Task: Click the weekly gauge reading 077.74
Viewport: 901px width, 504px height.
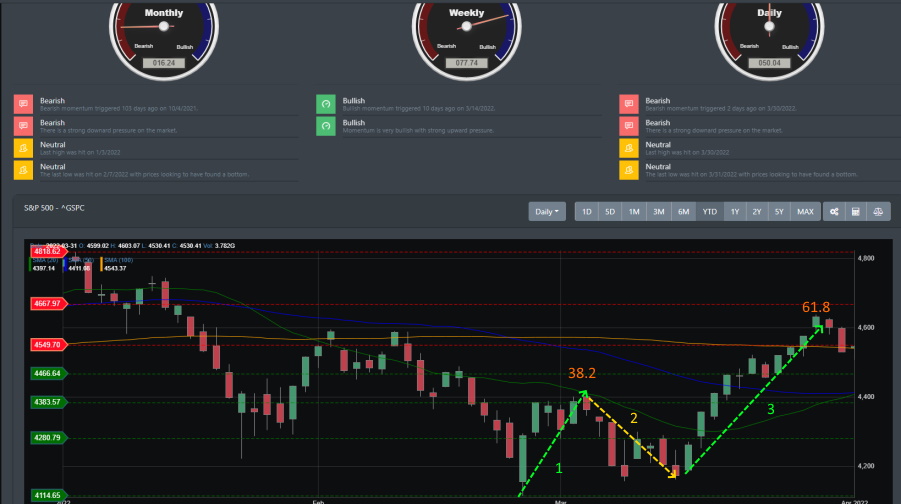Action: (467, 63)
